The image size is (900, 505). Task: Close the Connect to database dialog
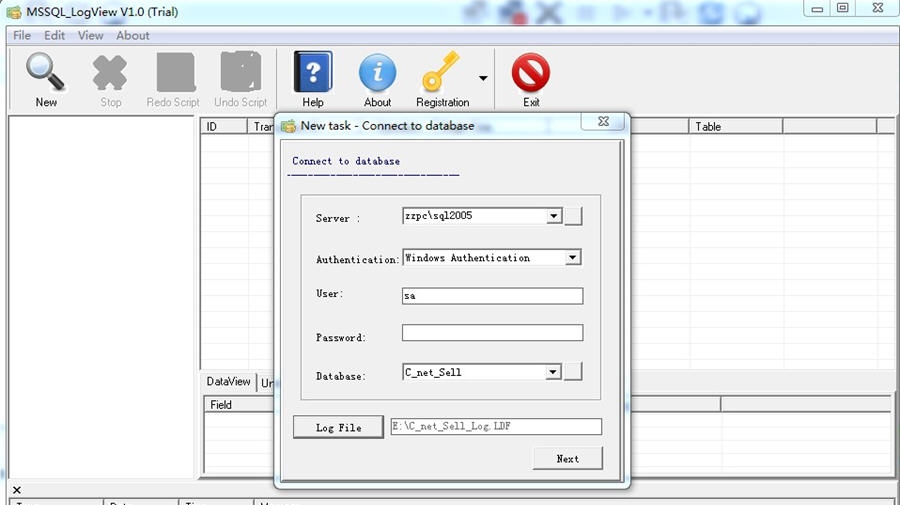click(603, 121)
